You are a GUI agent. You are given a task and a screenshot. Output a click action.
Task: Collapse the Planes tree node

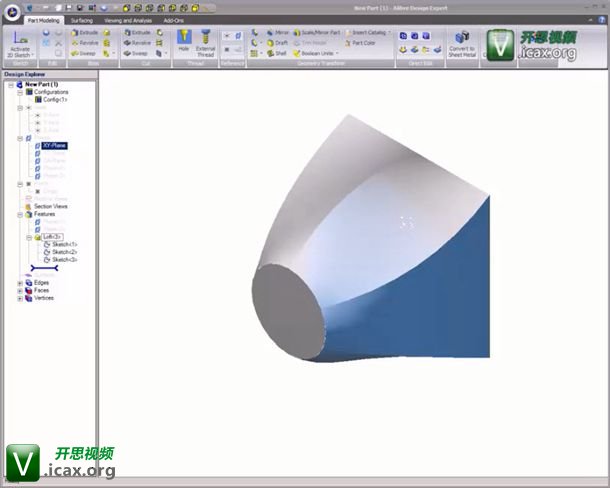tap(20, 138)
